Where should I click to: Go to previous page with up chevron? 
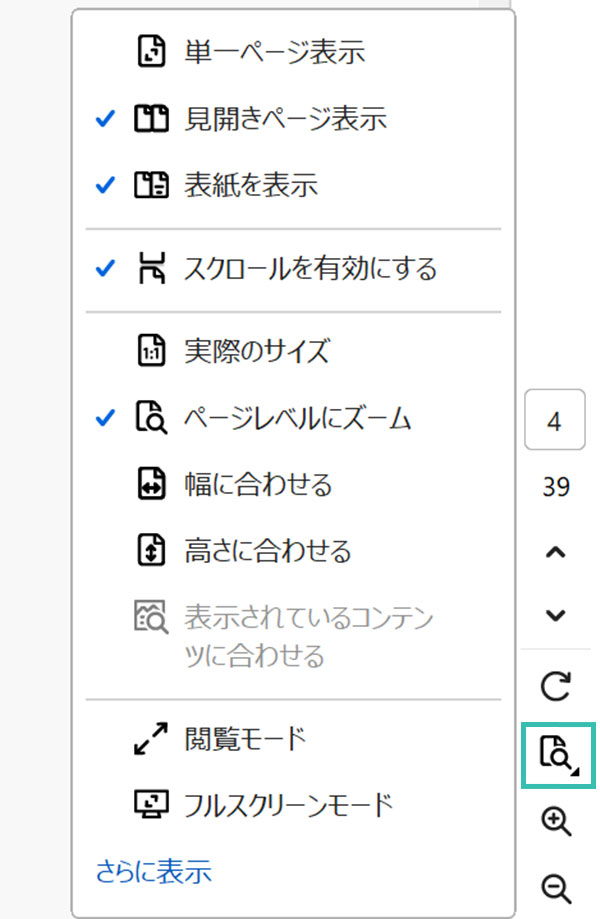(x=555, y=552)
